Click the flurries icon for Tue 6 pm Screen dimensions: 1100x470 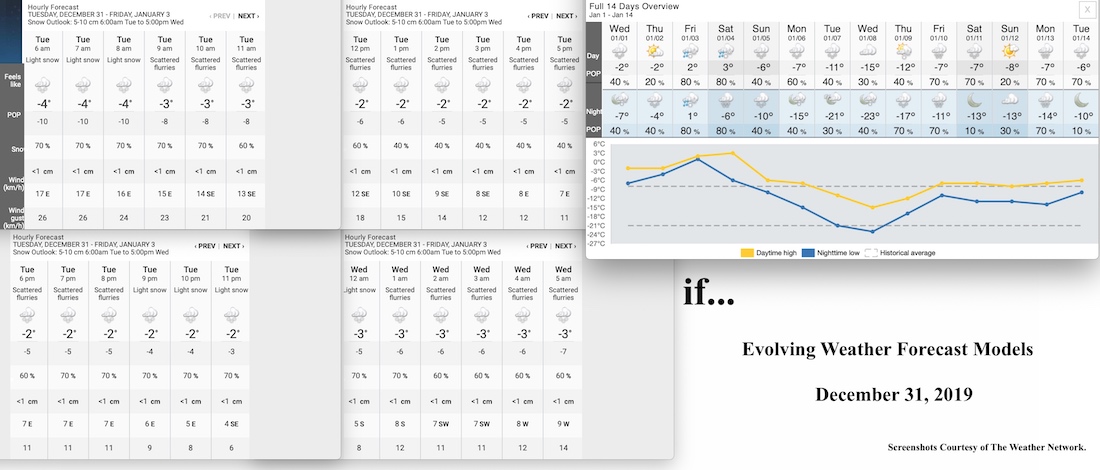tap(27, 316)
